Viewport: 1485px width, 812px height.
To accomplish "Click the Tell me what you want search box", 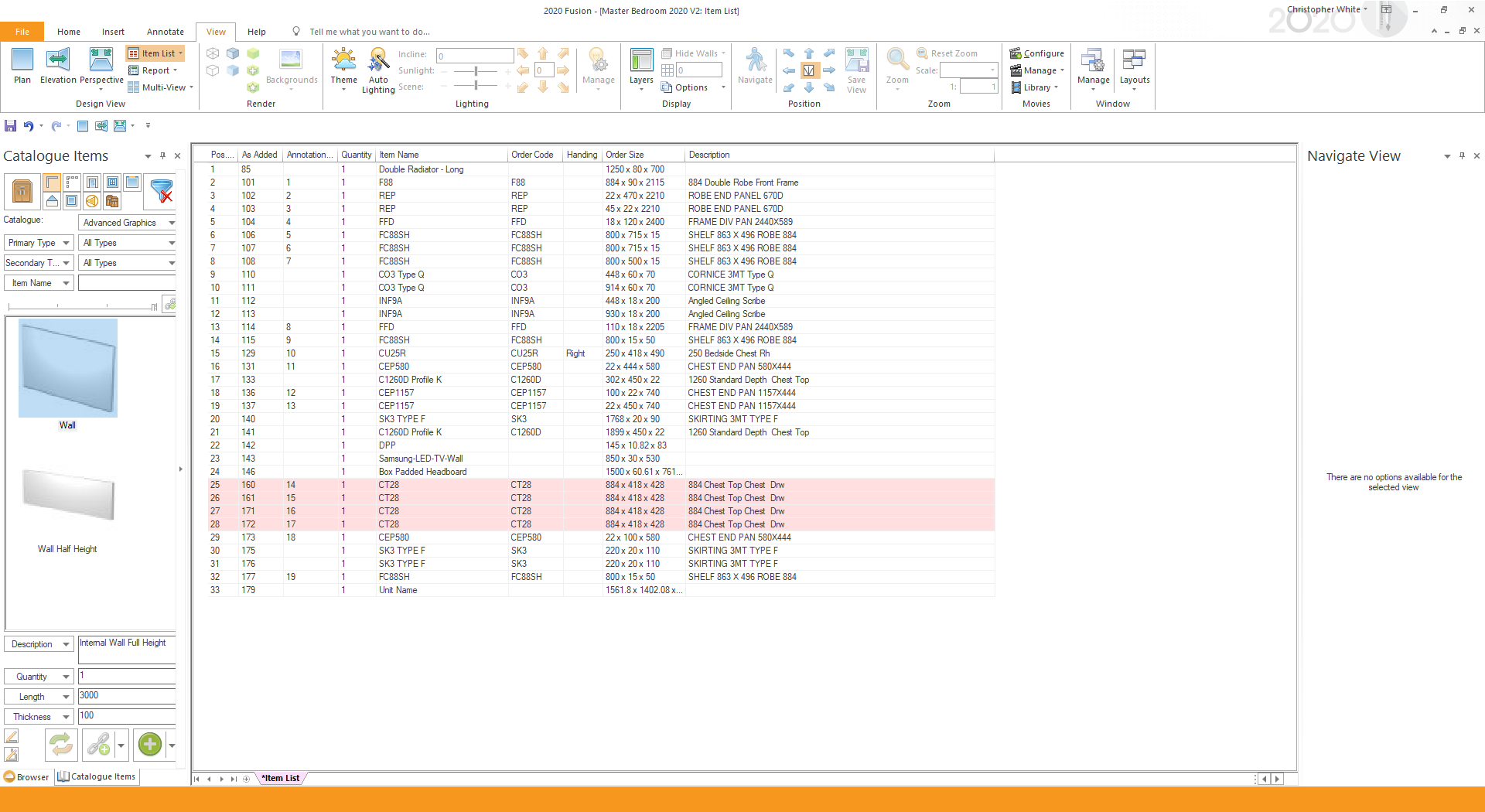I will (370, 32).
